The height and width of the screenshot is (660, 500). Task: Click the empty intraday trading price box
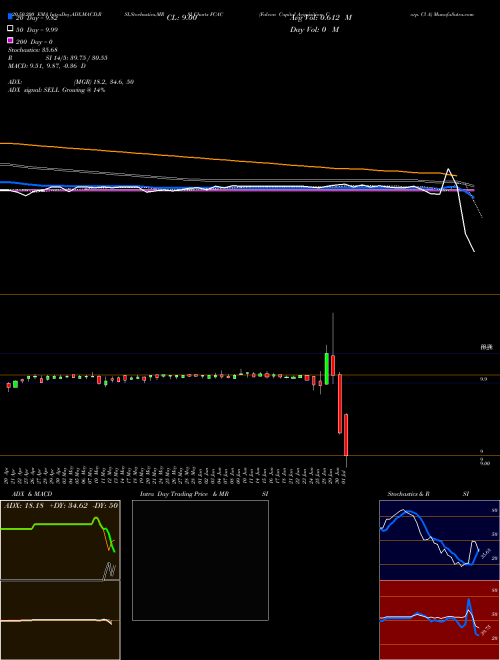pos(200,560)
